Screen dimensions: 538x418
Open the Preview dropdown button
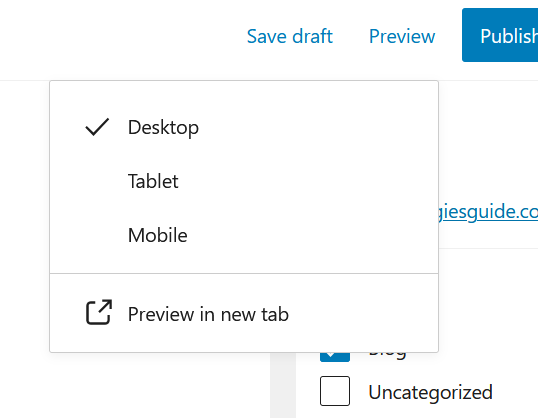402,36
